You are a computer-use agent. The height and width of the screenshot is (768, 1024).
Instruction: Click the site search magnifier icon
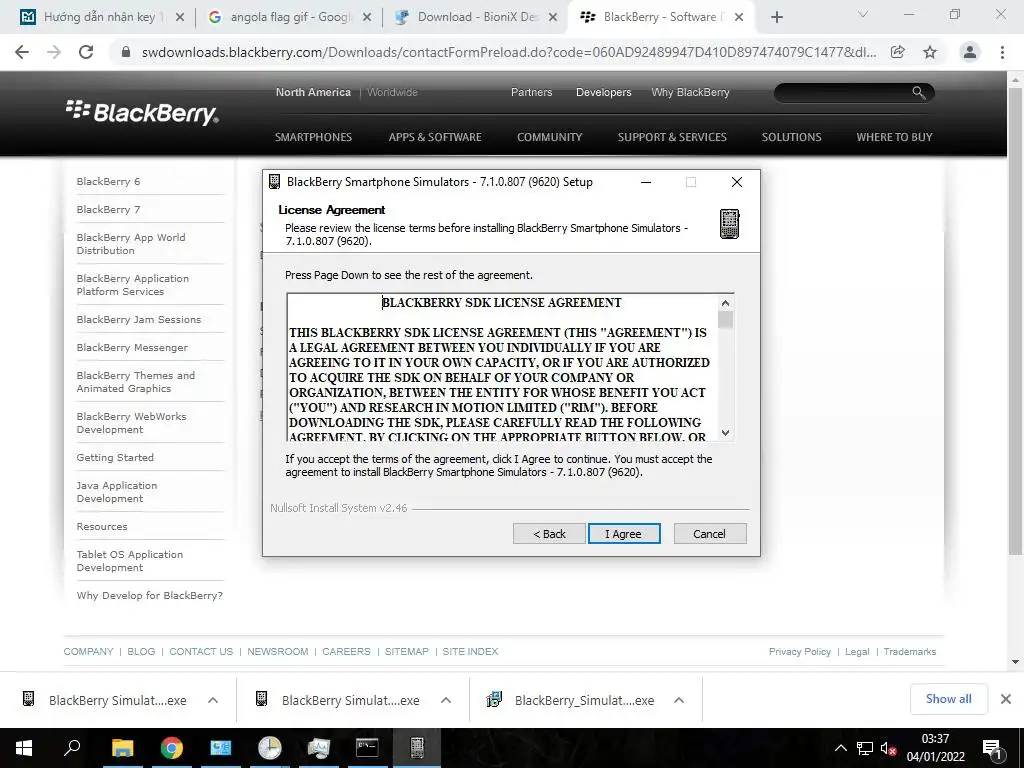[x=919, y=93]
